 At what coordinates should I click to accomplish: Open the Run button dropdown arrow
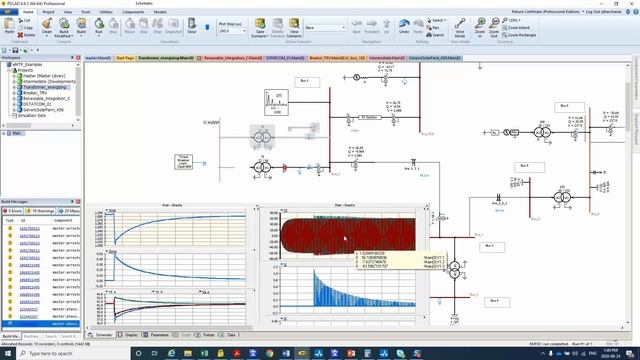(x=99, y=36)
